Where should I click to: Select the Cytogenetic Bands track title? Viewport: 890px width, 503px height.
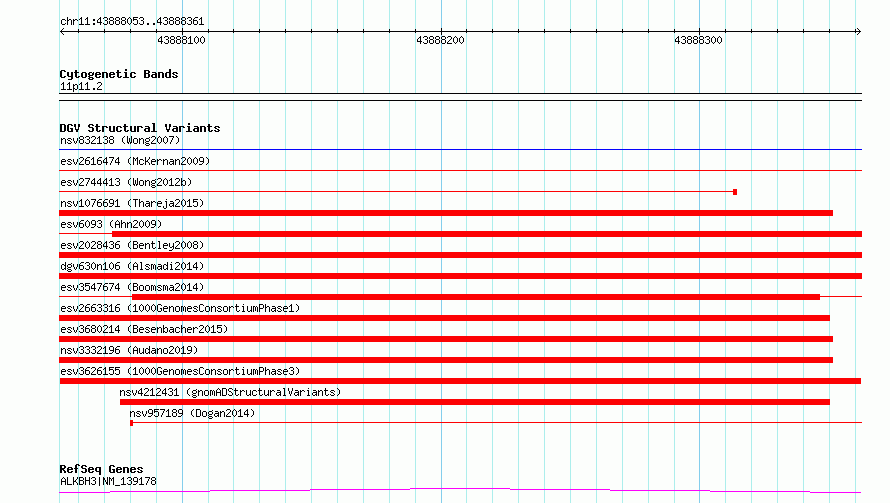pos(119,74)
